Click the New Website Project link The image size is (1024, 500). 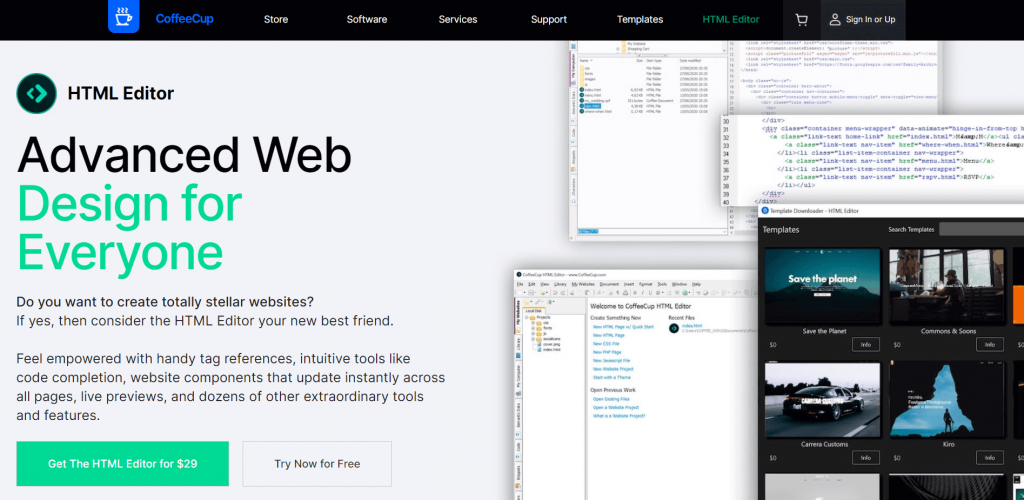(x=613, y=369)
